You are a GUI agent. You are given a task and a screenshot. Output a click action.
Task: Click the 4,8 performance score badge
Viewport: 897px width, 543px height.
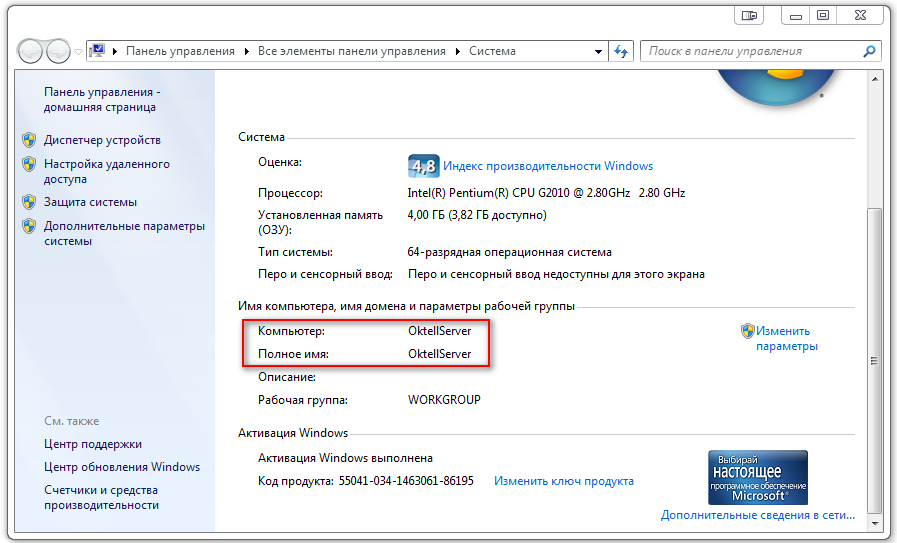[423, 166]
